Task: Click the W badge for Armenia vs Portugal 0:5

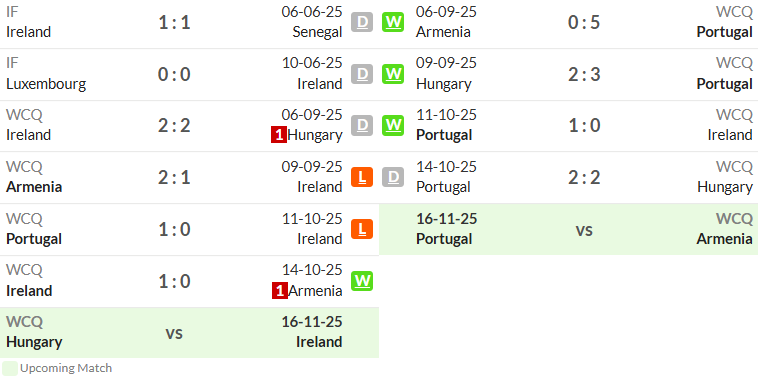Action: (x=393, y=22)
